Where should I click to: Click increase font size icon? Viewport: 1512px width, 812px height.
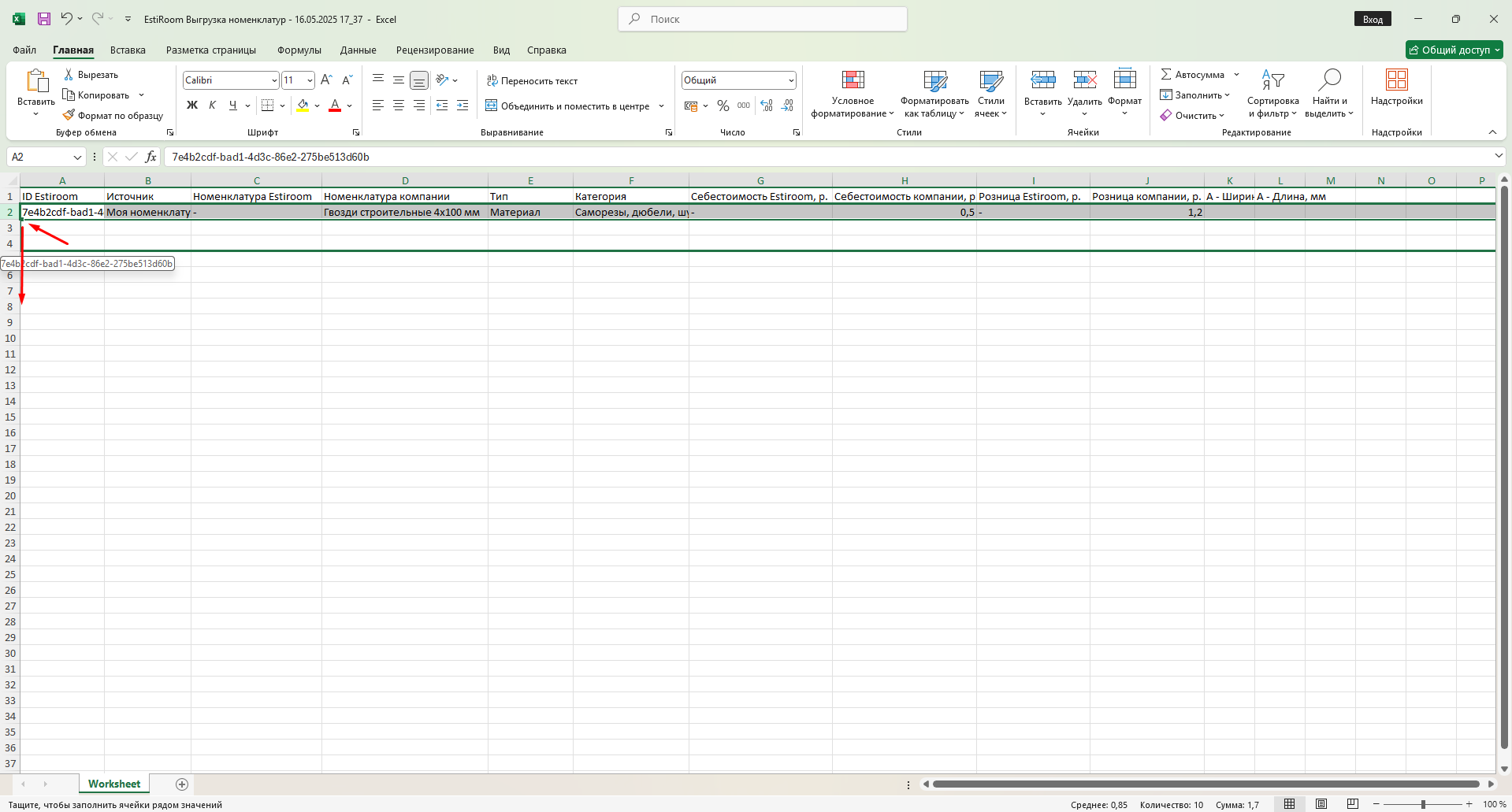pyautogui.click(x=326, y=80)
